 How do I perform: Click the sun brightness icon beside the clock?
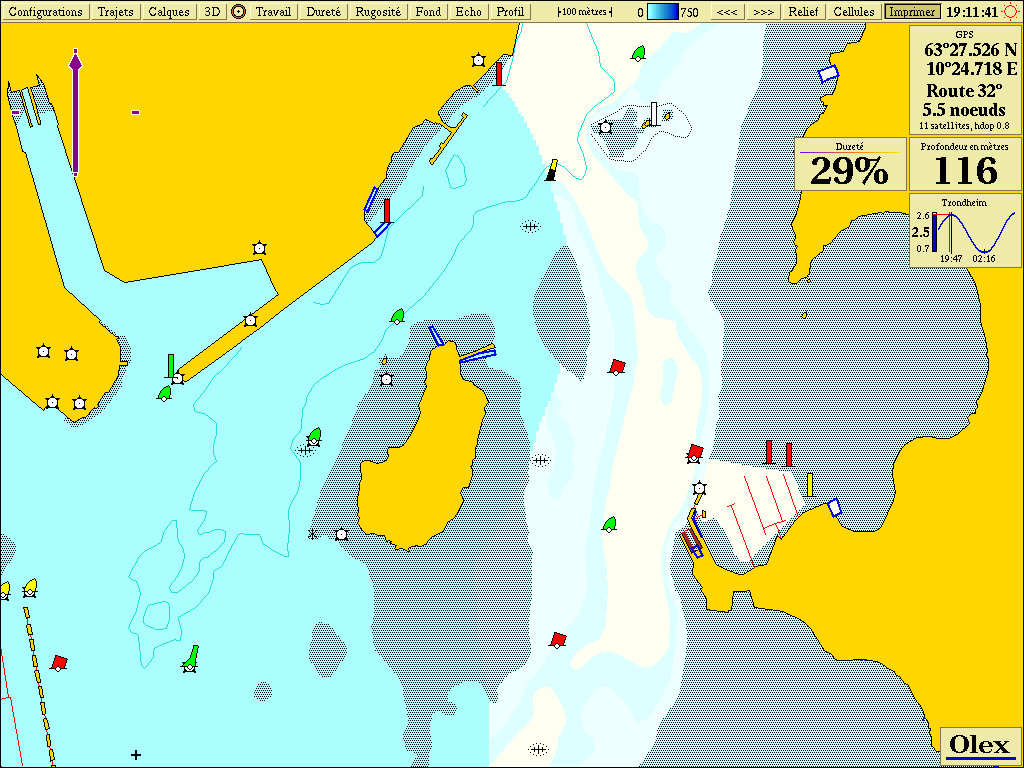tap(1009, 12)
